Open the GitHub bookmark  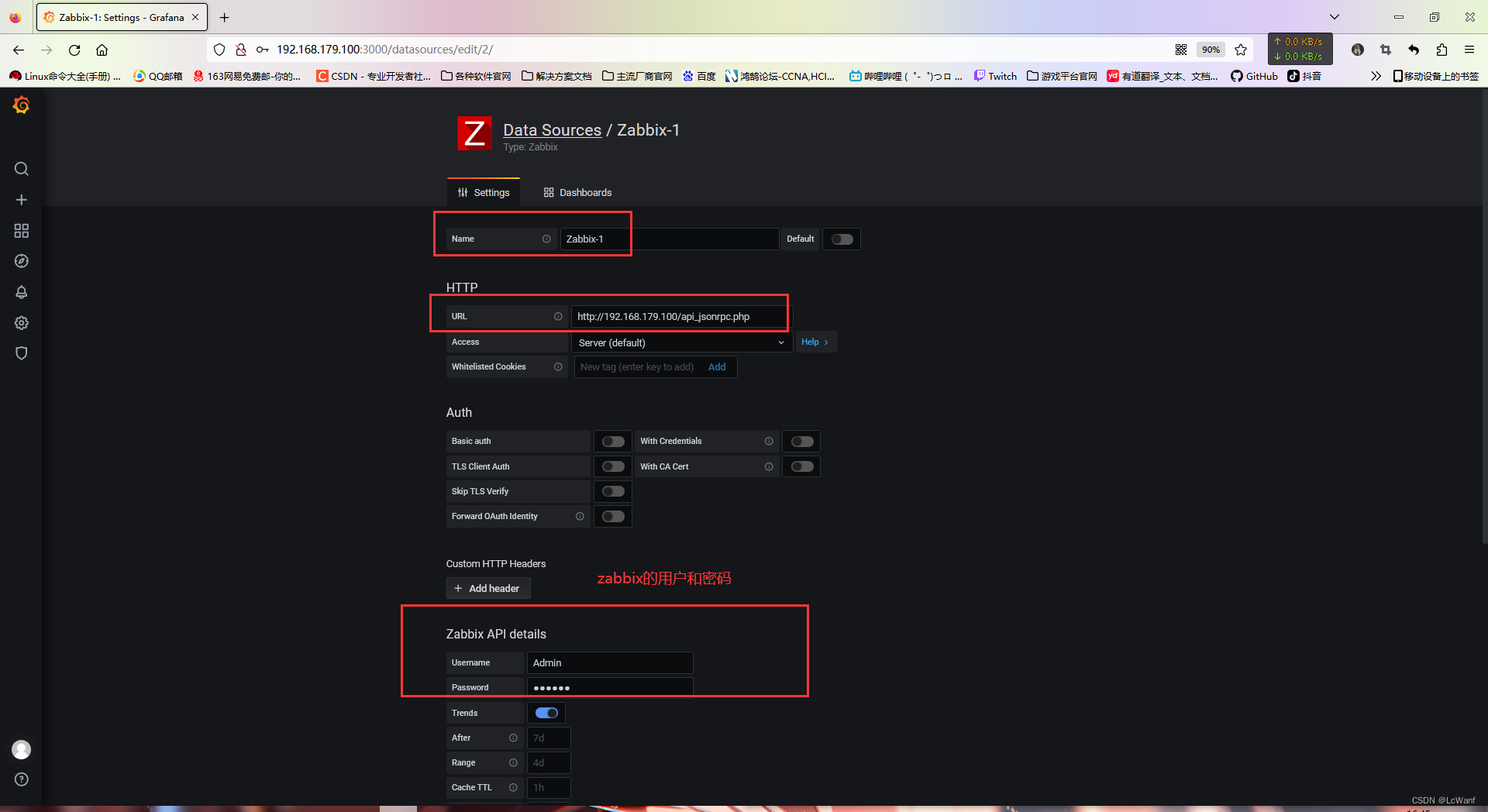point(1254,76)
